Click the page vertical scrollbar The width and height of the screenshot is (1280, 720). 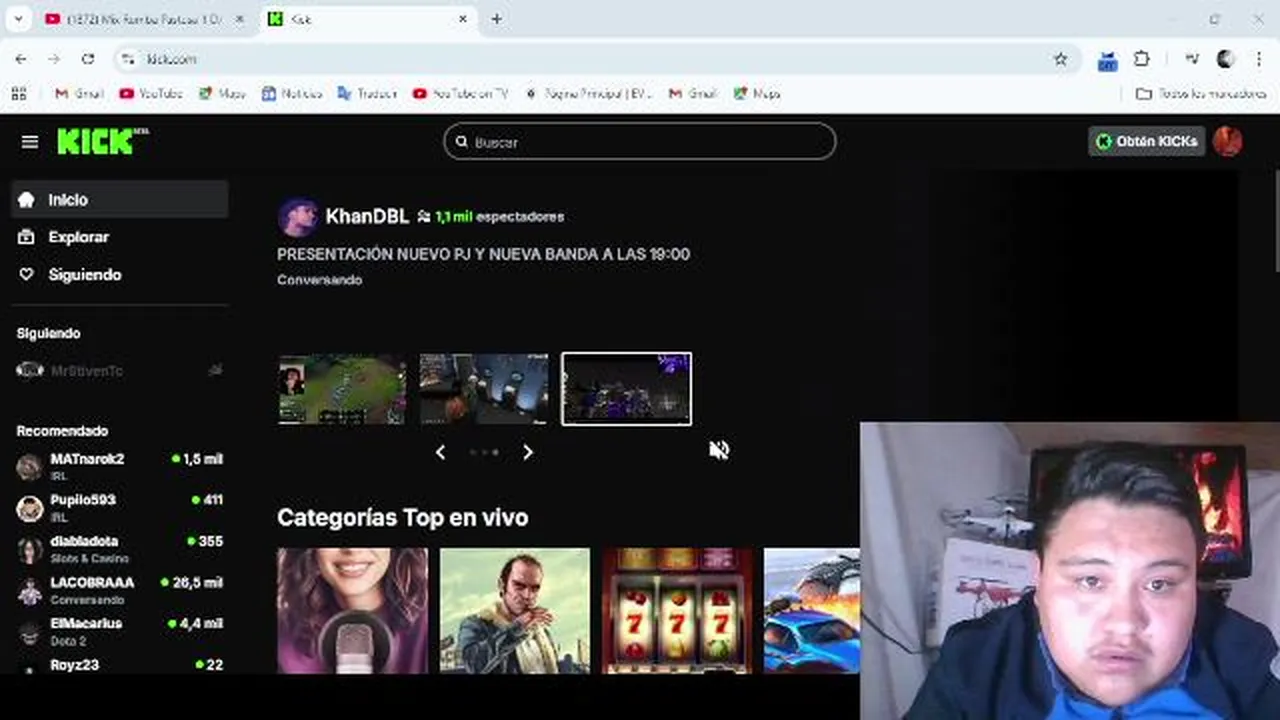pyautogui.click(x=1275, y=220)
